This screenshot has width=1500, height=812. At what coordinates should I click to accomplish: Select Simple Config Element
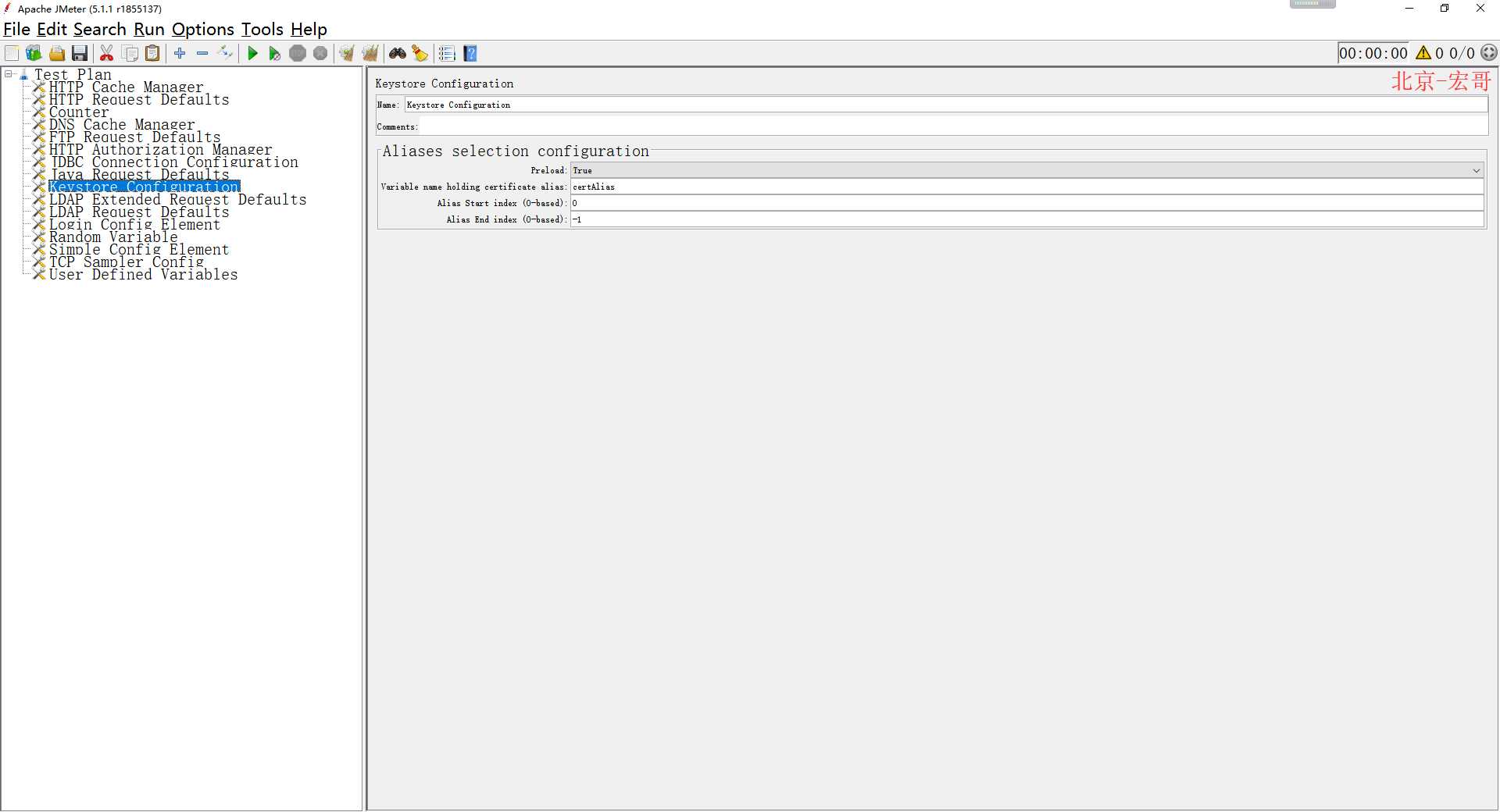pos(139,249)
